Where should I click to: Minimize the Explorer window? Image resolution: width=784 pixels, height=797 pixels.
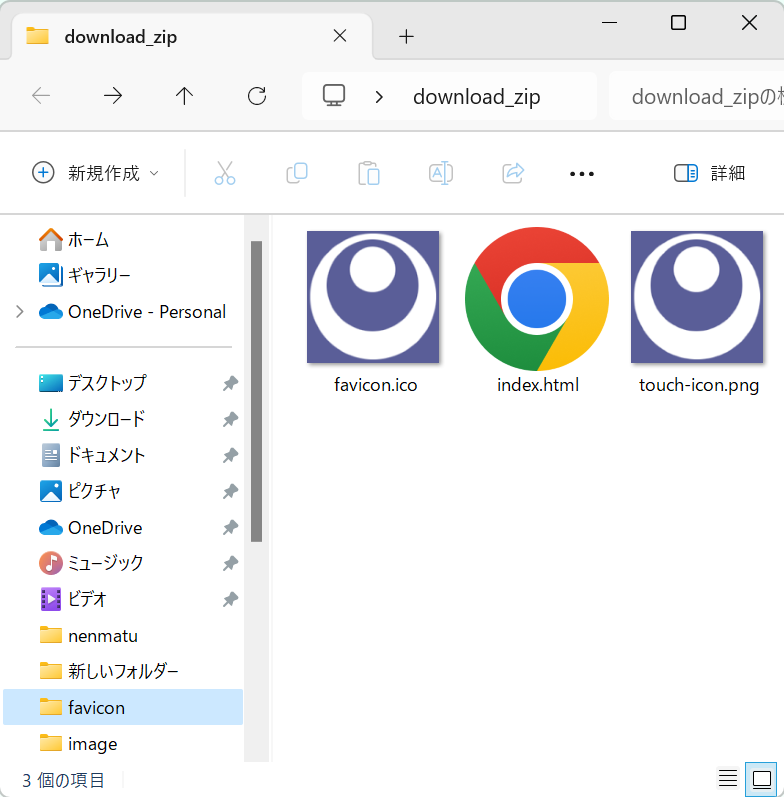coord(609,23)
